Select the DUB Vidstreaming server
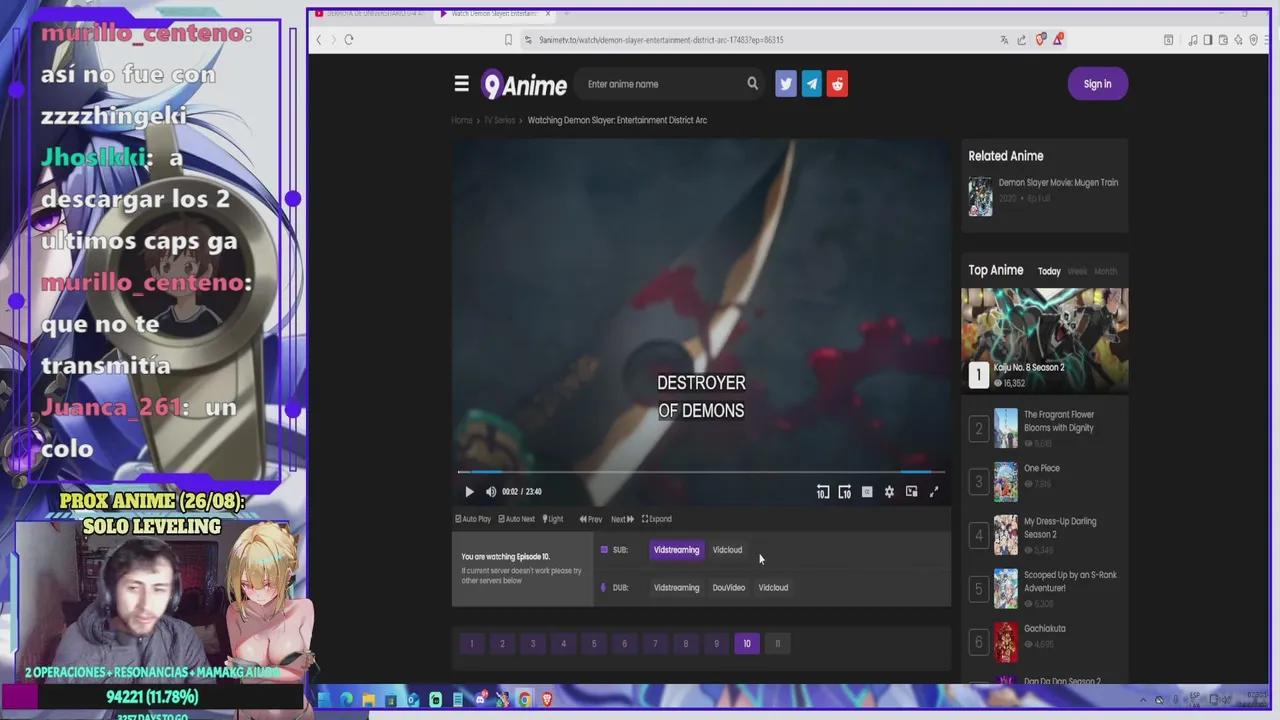This screenshot has height=720, width=1280. (x=676, y=588)
